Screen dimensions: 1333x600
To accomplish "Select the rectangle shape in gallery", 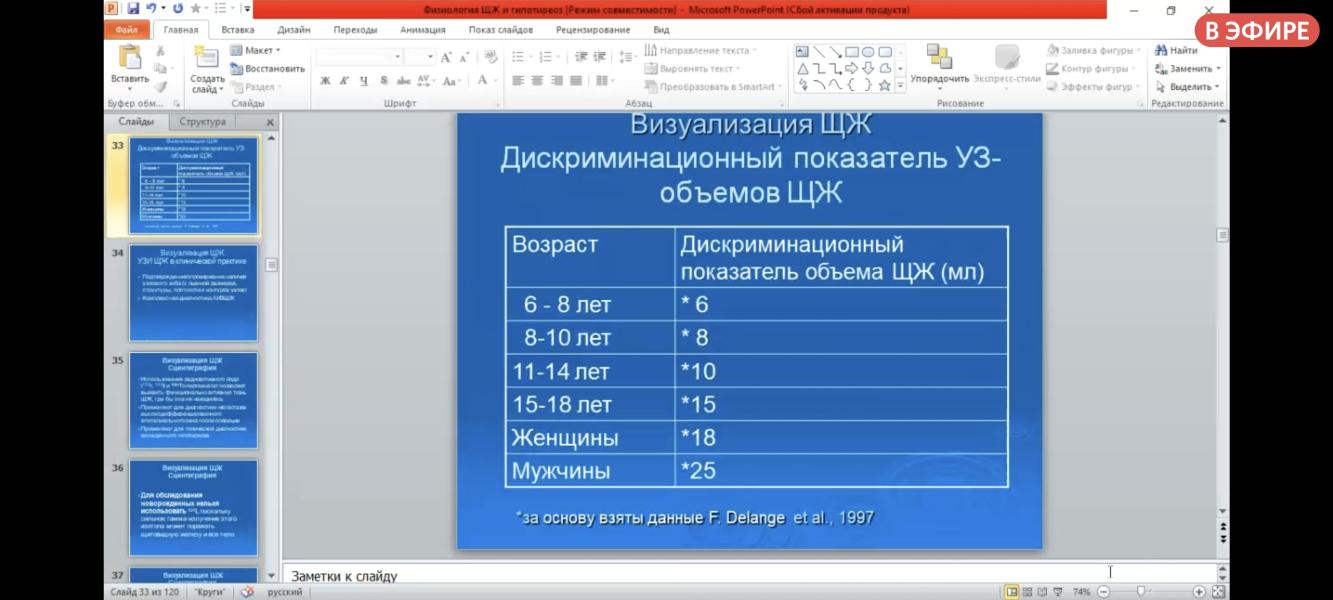I will (851, 52).
